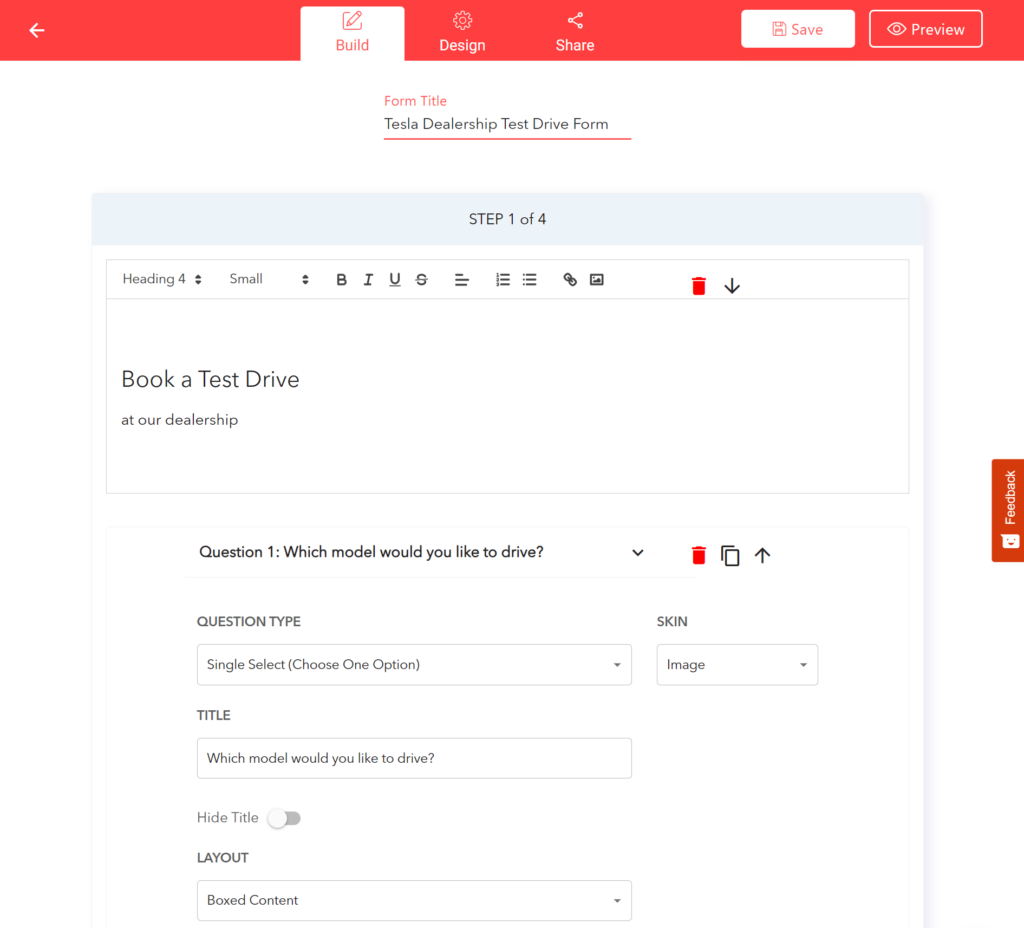The height and width of the screenshot is (928, 1024).
Task: Move Question 1 up with the arrow icon
Action: tap(762, 555)
